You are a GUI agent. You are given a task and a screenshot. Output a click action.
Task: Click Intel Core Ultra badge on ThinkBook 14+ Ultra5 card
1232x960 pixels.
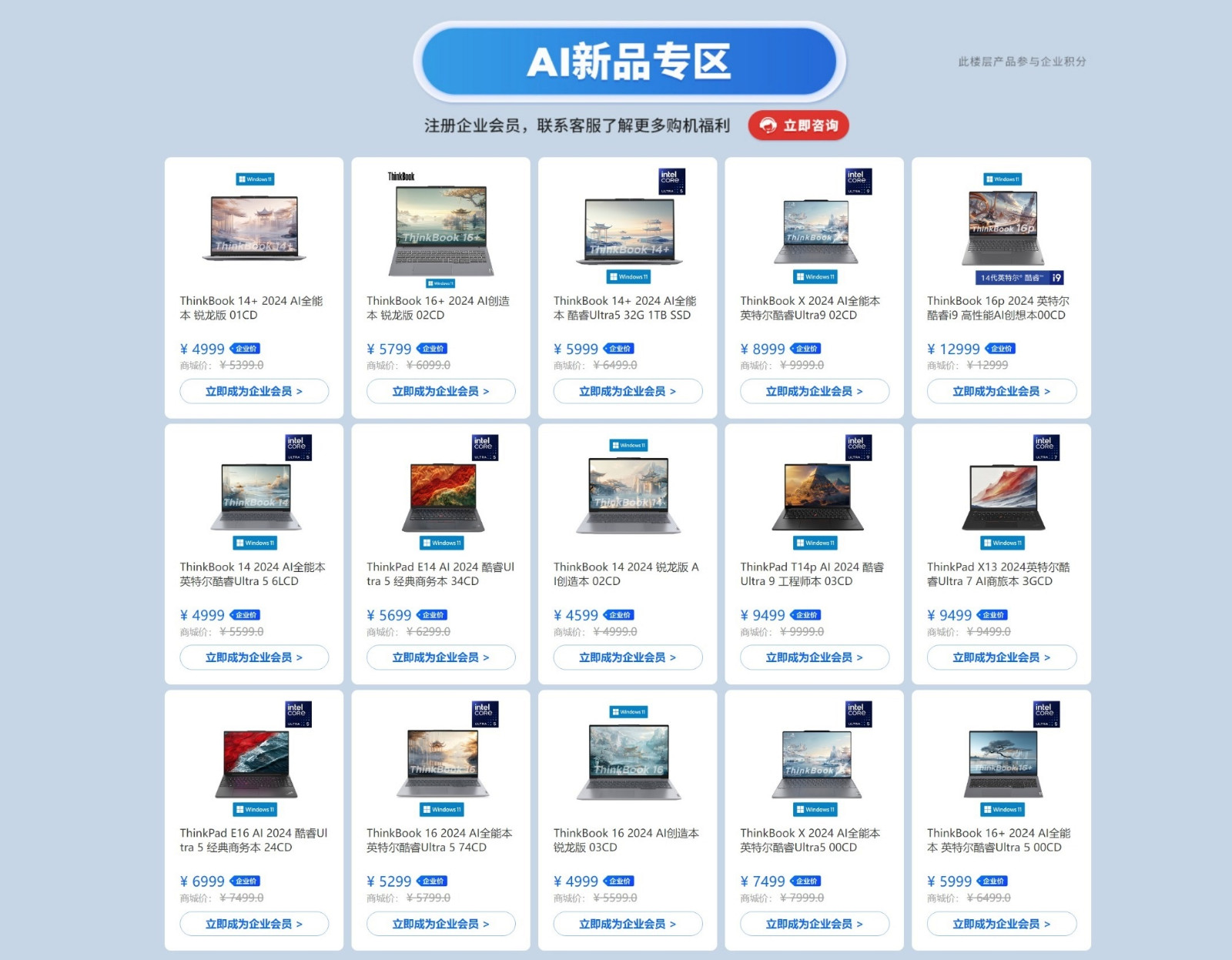click(671, 182)
